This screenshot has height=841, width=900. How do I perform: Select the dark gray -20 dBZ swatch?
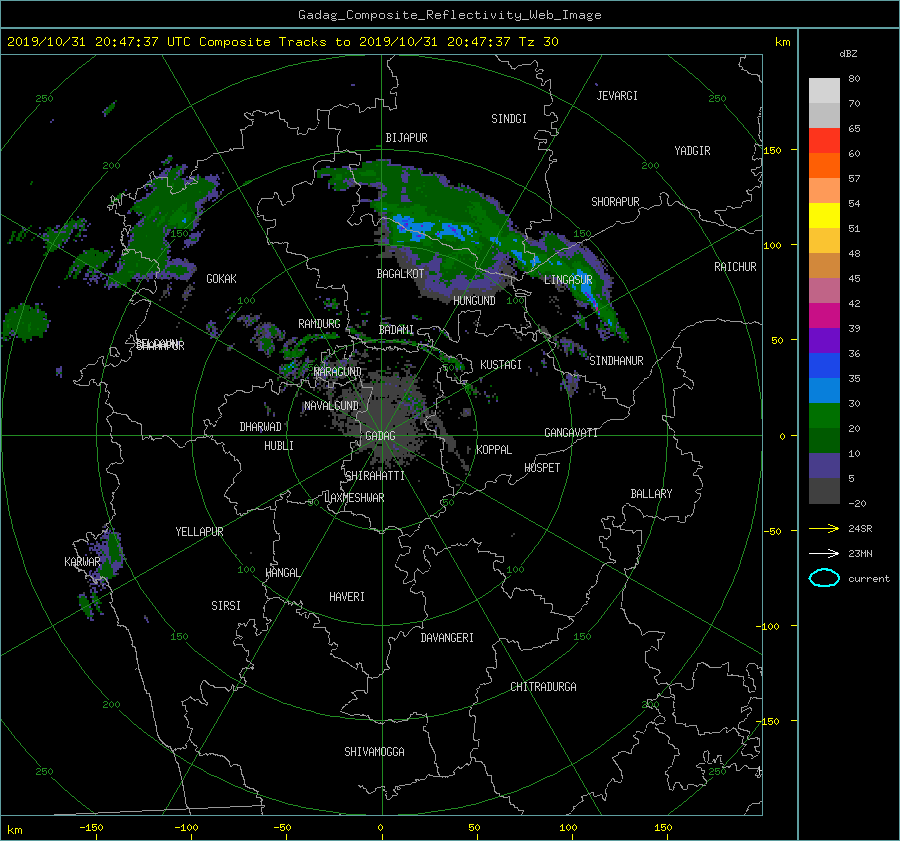point(824,491)
